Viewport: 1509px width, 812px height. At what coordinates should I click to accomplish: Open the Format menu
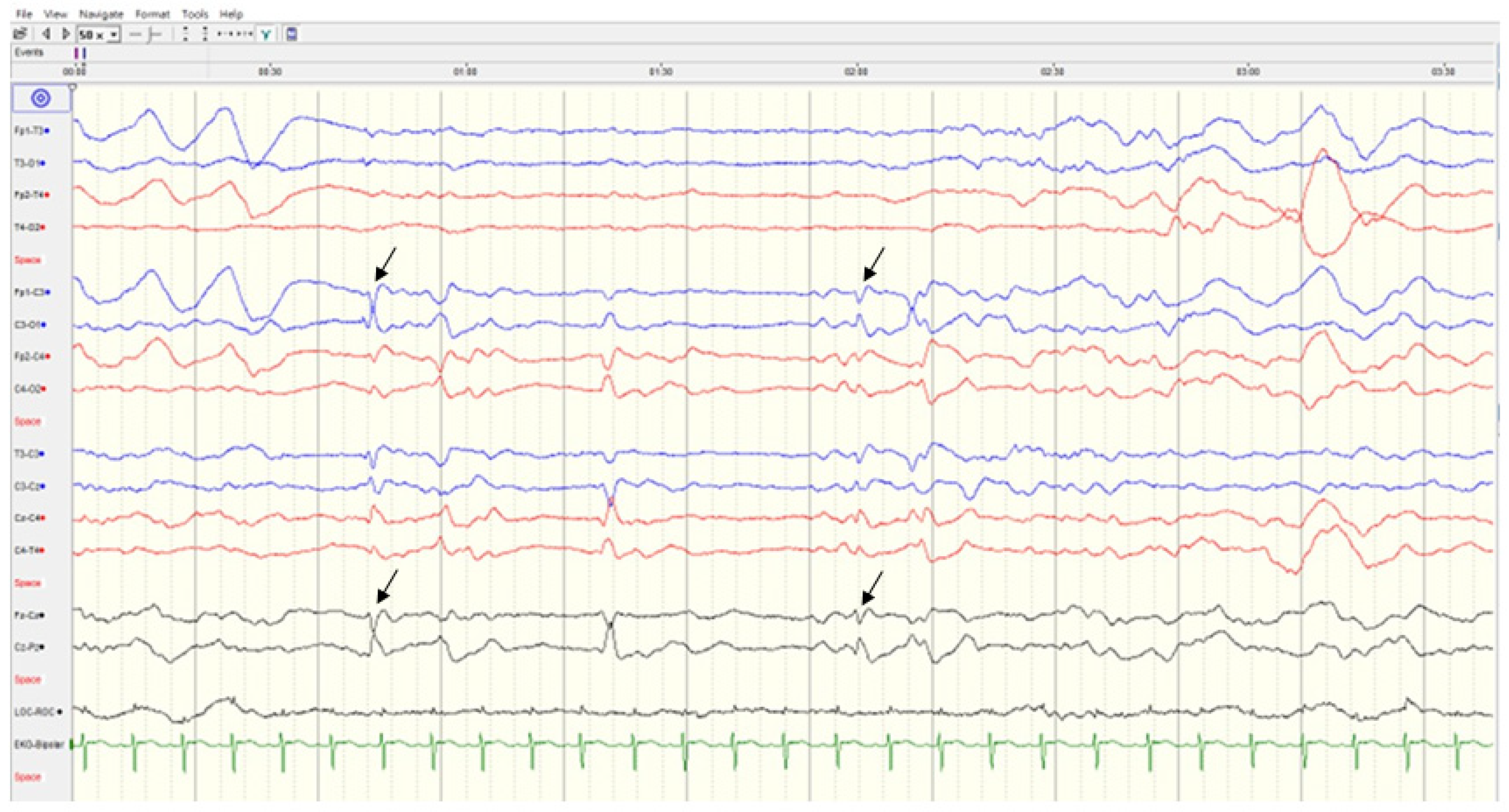click(152, 14)
